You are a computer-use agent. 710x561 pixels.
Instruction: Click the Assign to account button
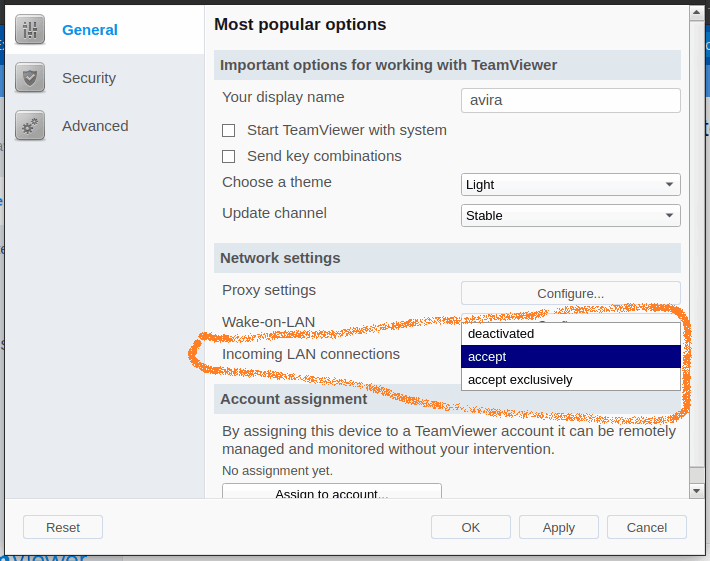pyautogui.click(x=331, y=491)
